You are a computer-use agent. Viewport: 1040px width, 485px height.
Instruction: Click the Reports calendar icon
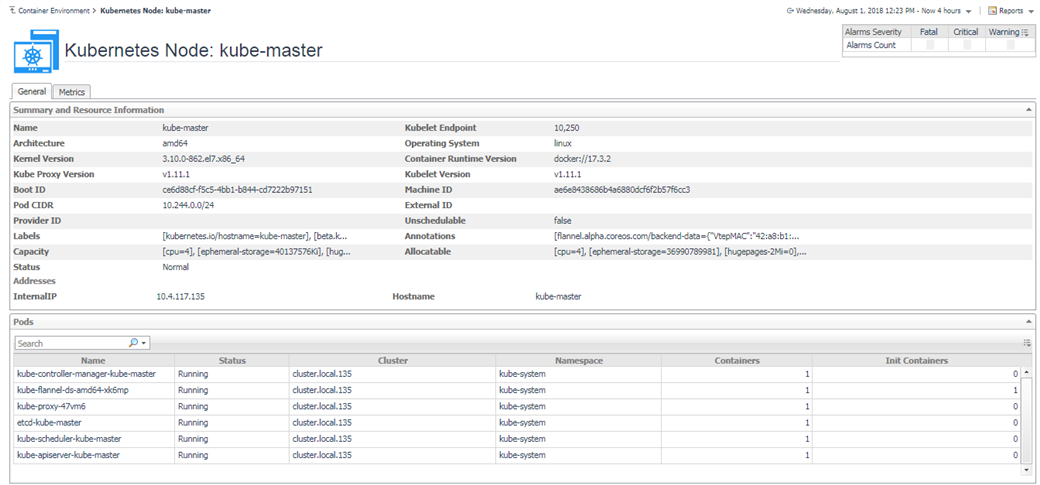993,11
